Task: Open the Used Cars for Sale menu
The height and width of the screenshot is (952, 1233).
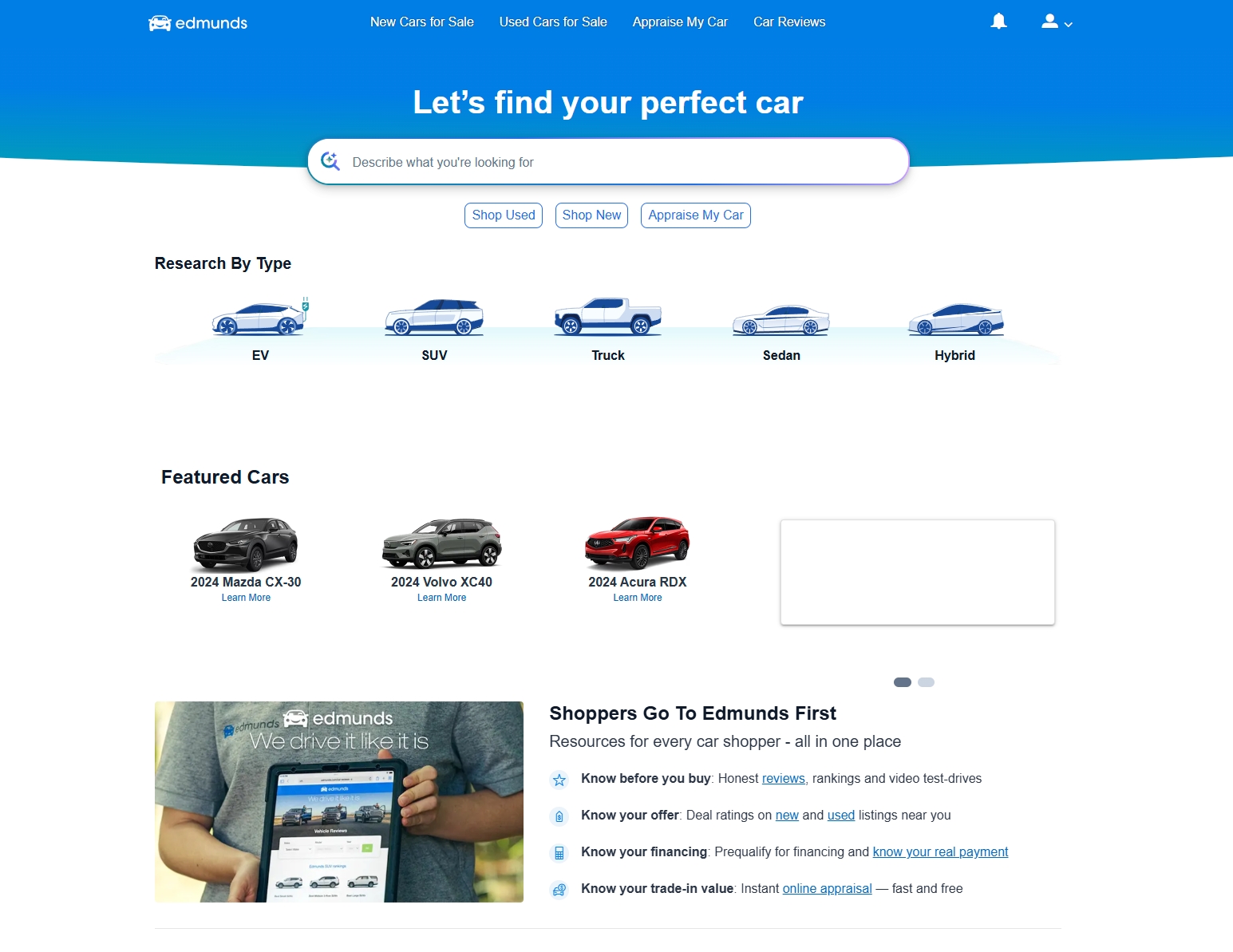Action: click(x=553, y=22)
